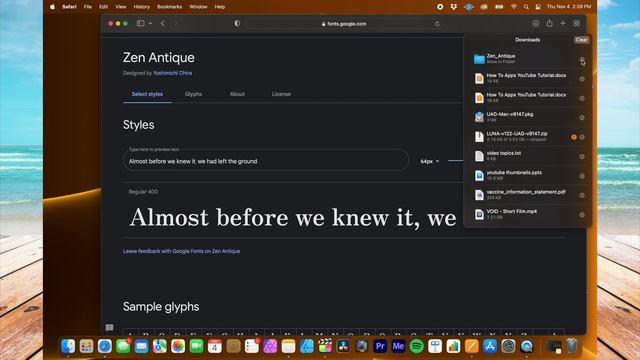Open the youtube thumbnails.pptx download entry
The width and height of the screenshot is (640, 360).
pos(527,176)
